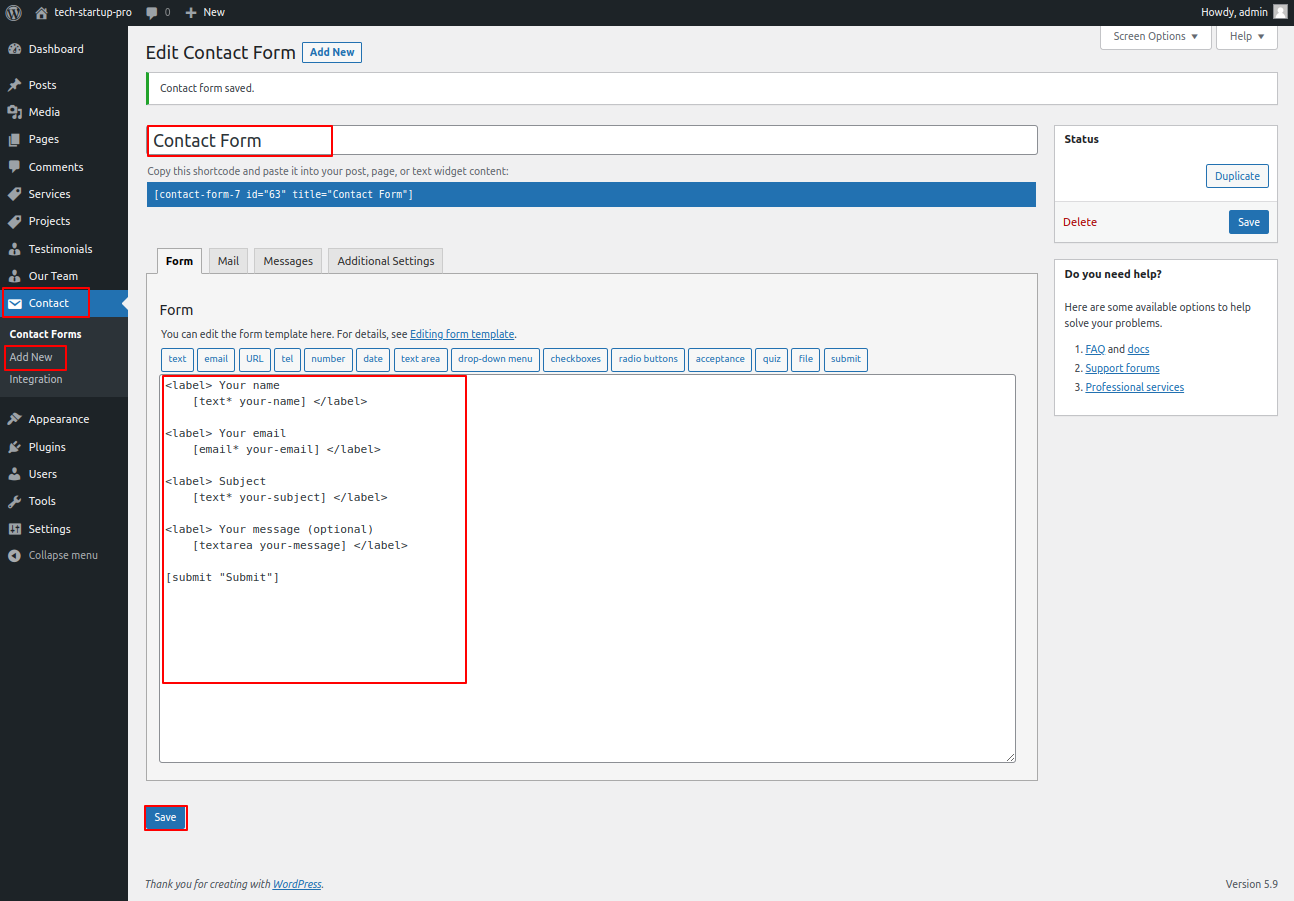Image resolution: width=1294 pixels, height=901 pixels.
Task: Open the Media library icon
Action: click(x=15, y=112)
